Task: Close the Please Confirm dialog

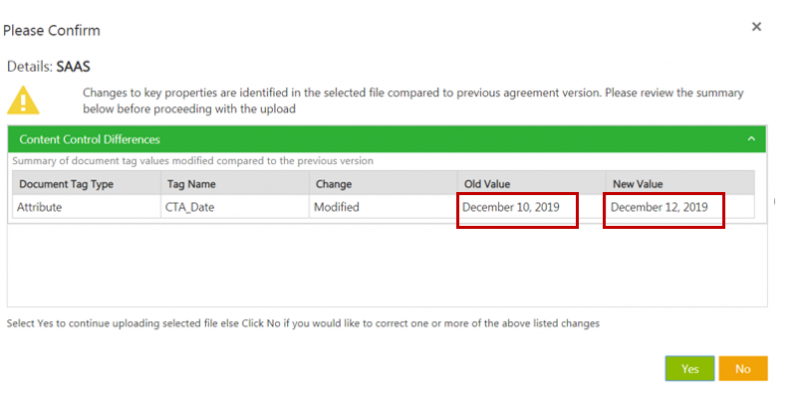Action: pyautogui.click(x=757, y=27)
